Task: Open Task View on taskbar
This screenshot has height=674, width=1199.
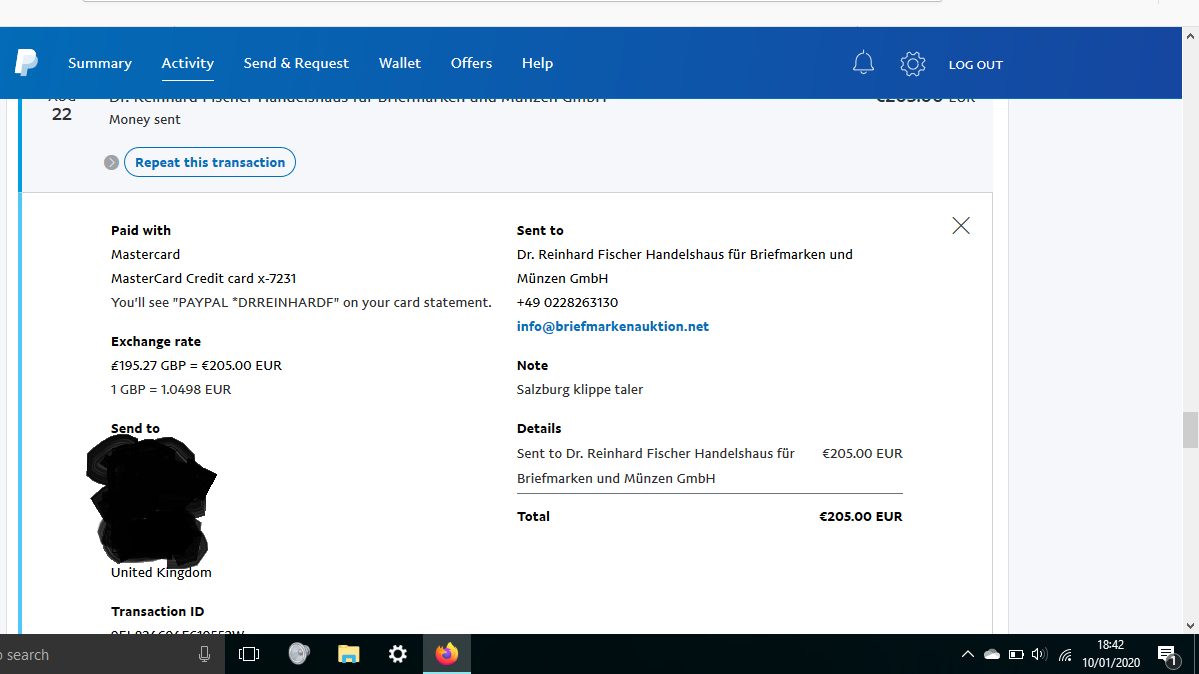Action: click(x=249, y=654)
